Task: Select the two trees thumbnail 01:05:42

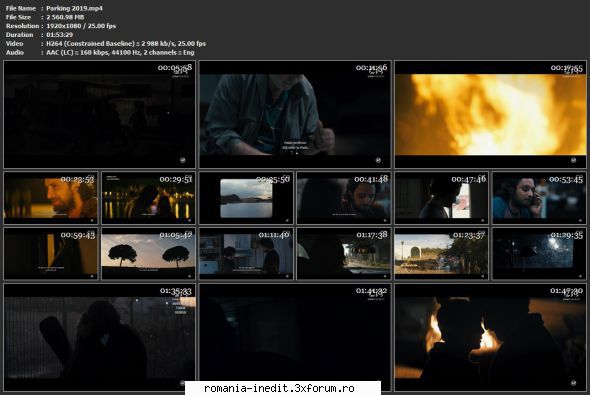Action: tap(148, 254)
